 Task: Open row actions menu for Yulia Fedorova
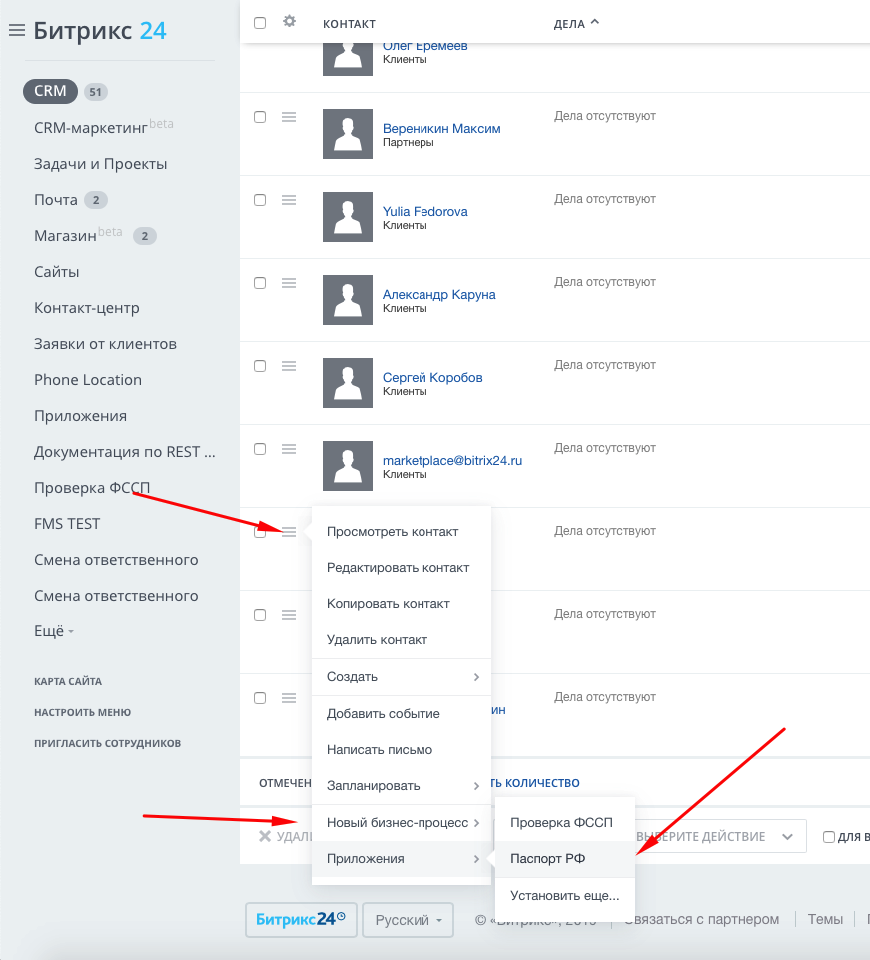click(x=289, y=200)
